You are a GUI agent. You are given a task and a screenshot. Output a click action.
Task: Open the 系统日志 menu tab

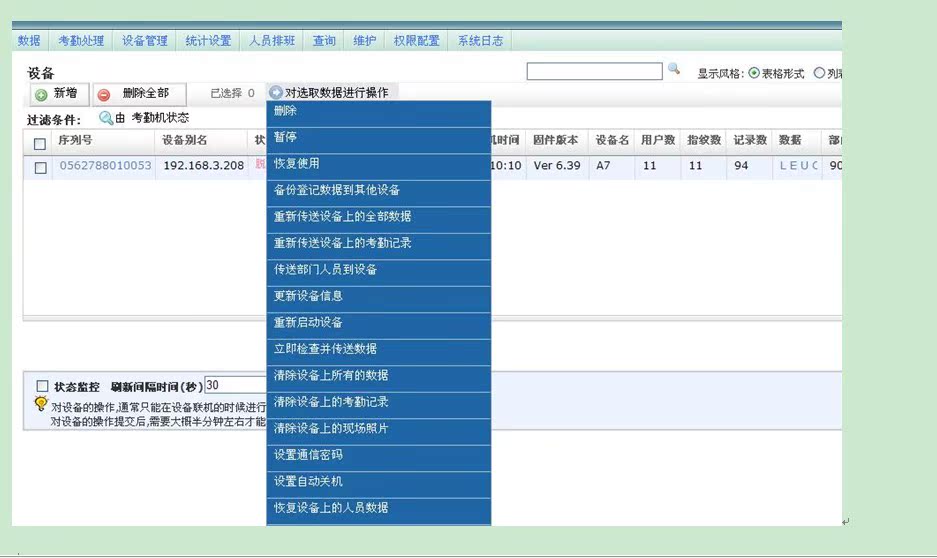coord(480,41)
